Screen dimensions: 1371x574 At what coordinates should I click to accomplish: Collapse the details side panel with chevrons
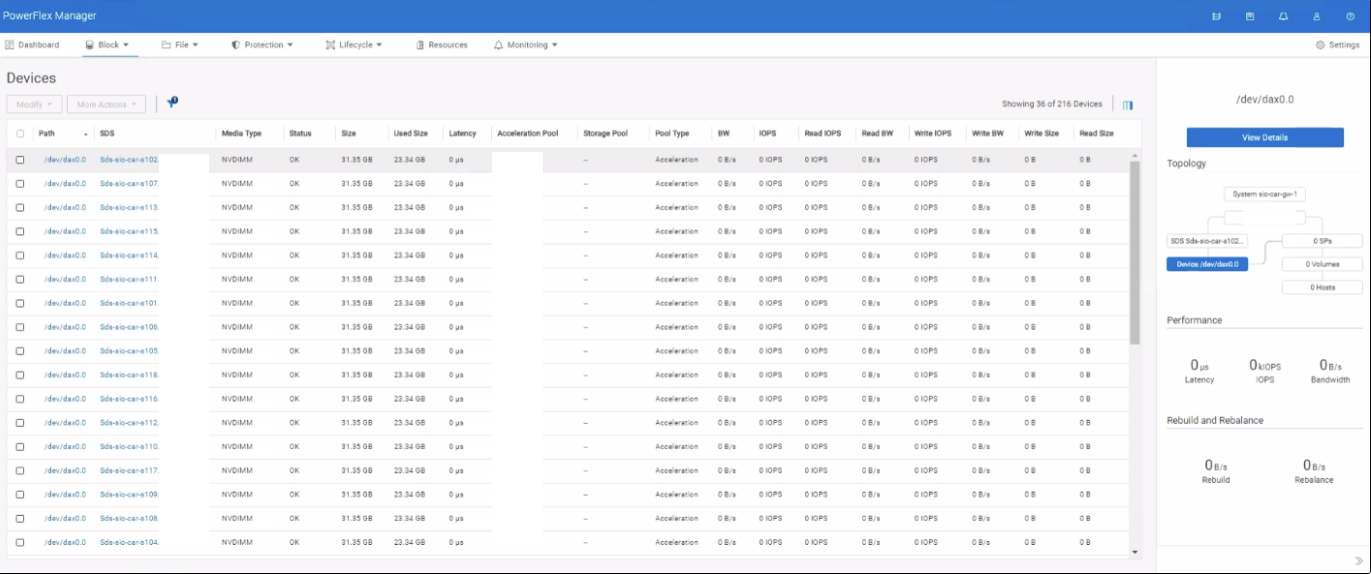pos(1359,560)
